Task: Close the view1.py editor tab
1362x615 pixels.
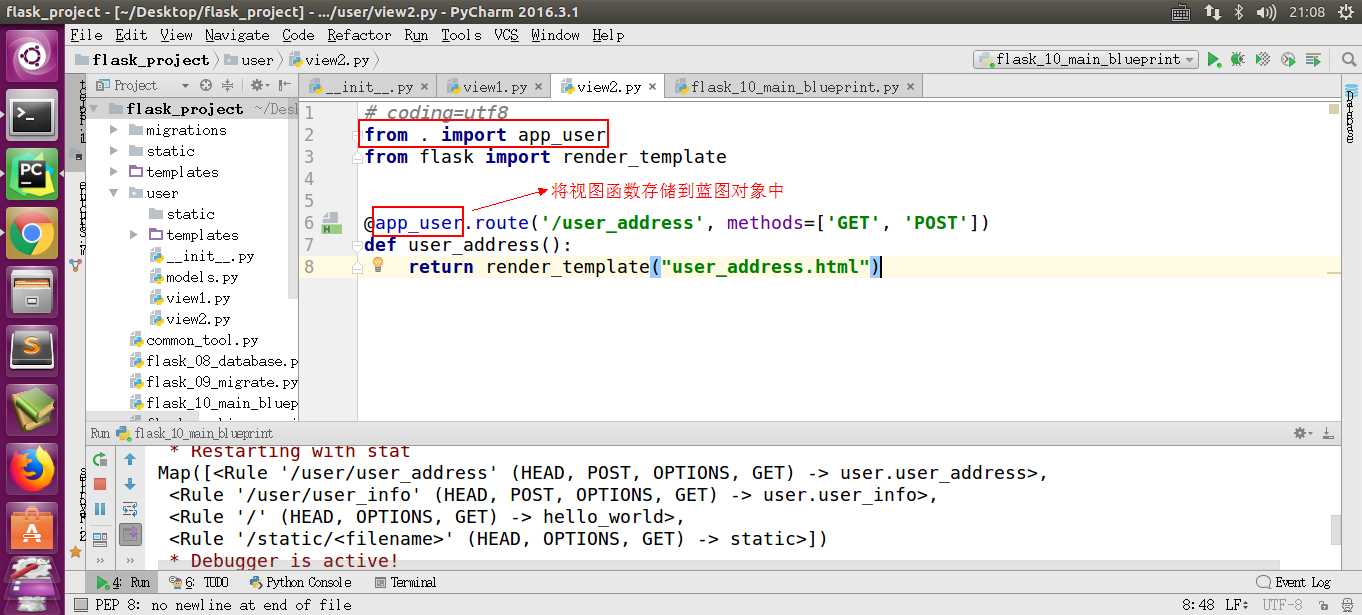Action: 538,87
